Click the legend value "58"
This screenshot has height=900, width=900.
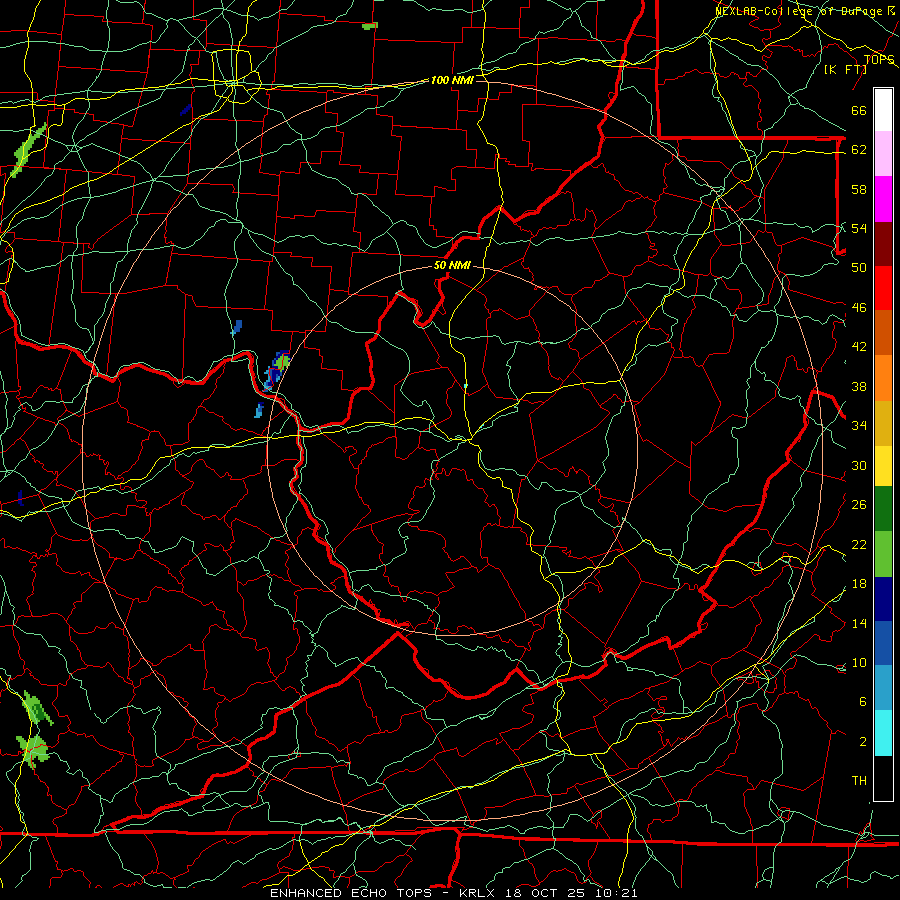[859, 189]
